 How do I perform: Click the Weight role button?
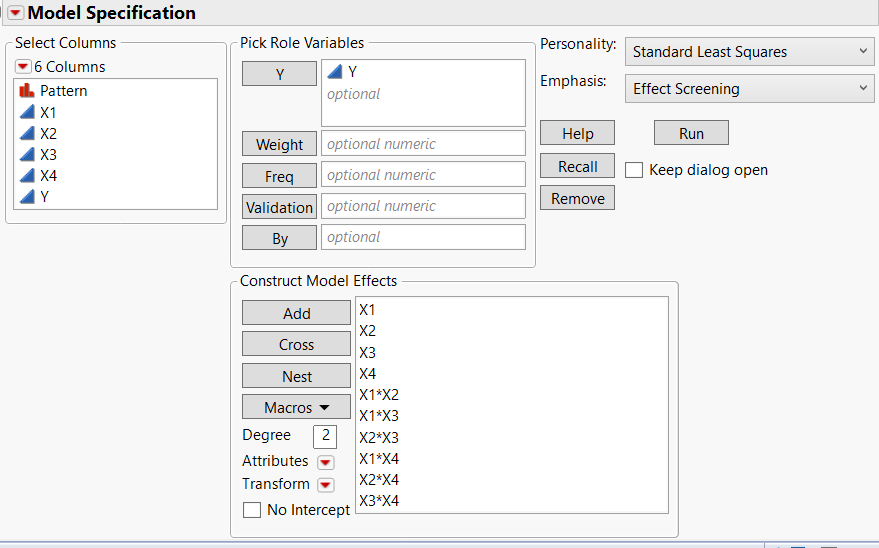pyautogui.click(x=279, y=144)
